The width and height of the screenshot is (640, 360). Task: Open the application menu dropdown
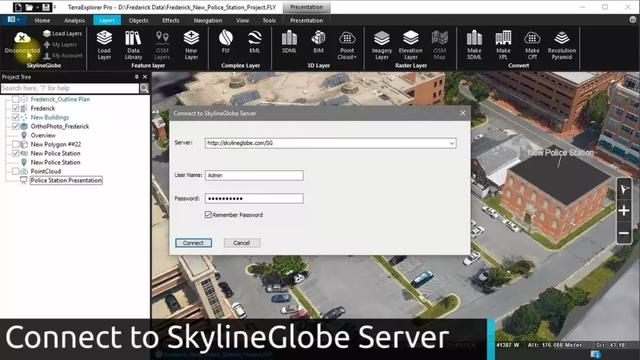[x=13, y=20]
